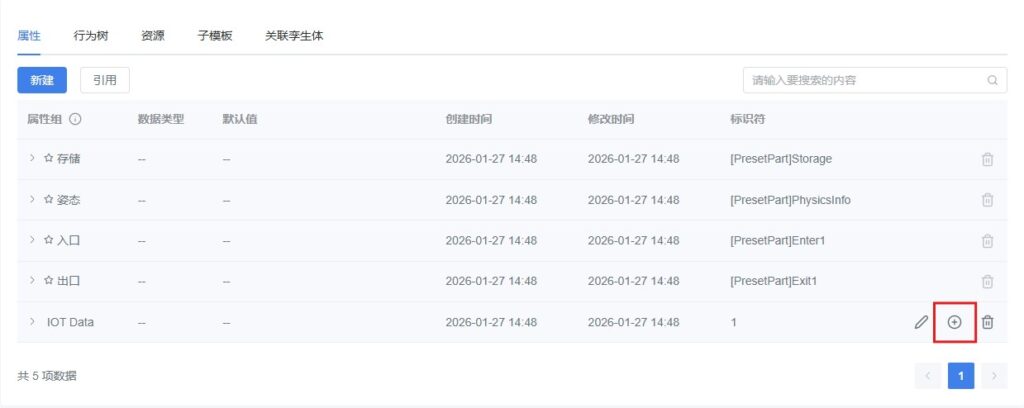This screenshot has width=1024, height=408.
Task: Expand the 入口 attribute group row
Action: pyautogui.click(x=32, y=241)
